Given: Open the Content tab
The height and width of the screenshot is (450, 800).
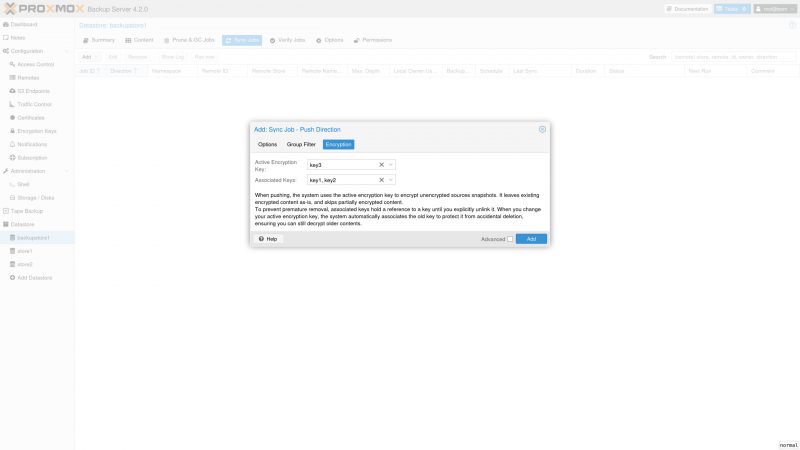Looking at the screenshot, I should click(x=139, y=40).
